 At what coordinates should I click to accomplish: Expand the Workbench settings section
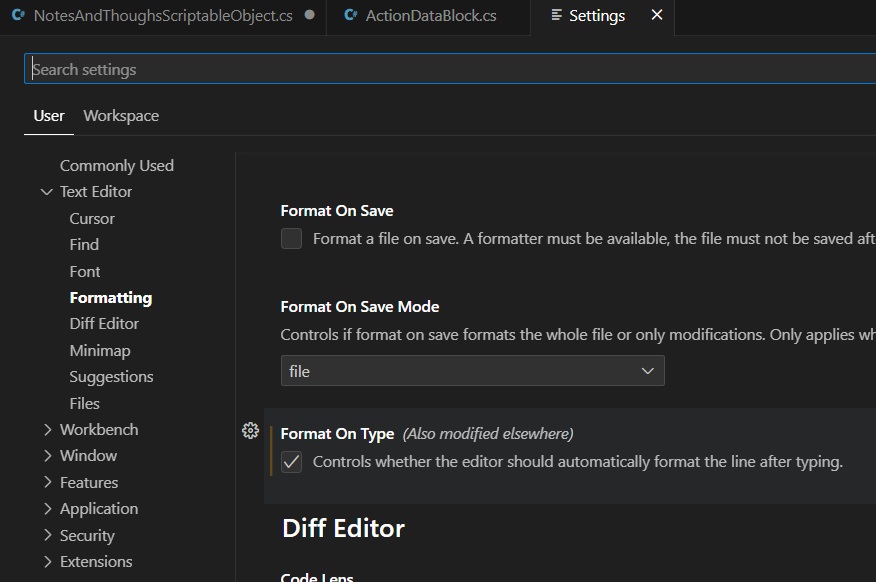[47, 430]
